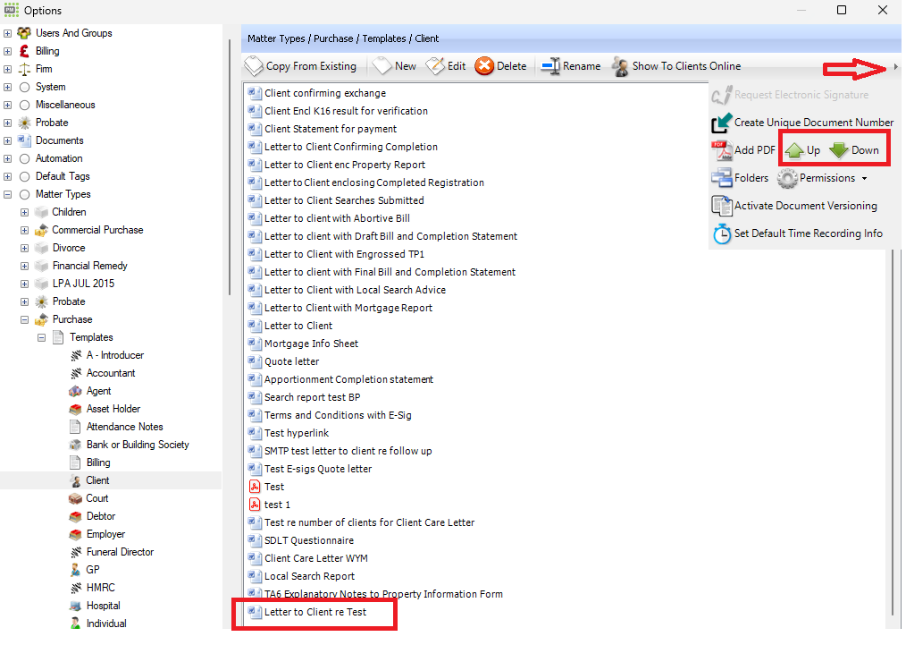Expand the Divorce matter type

click(x=24, y=248)
